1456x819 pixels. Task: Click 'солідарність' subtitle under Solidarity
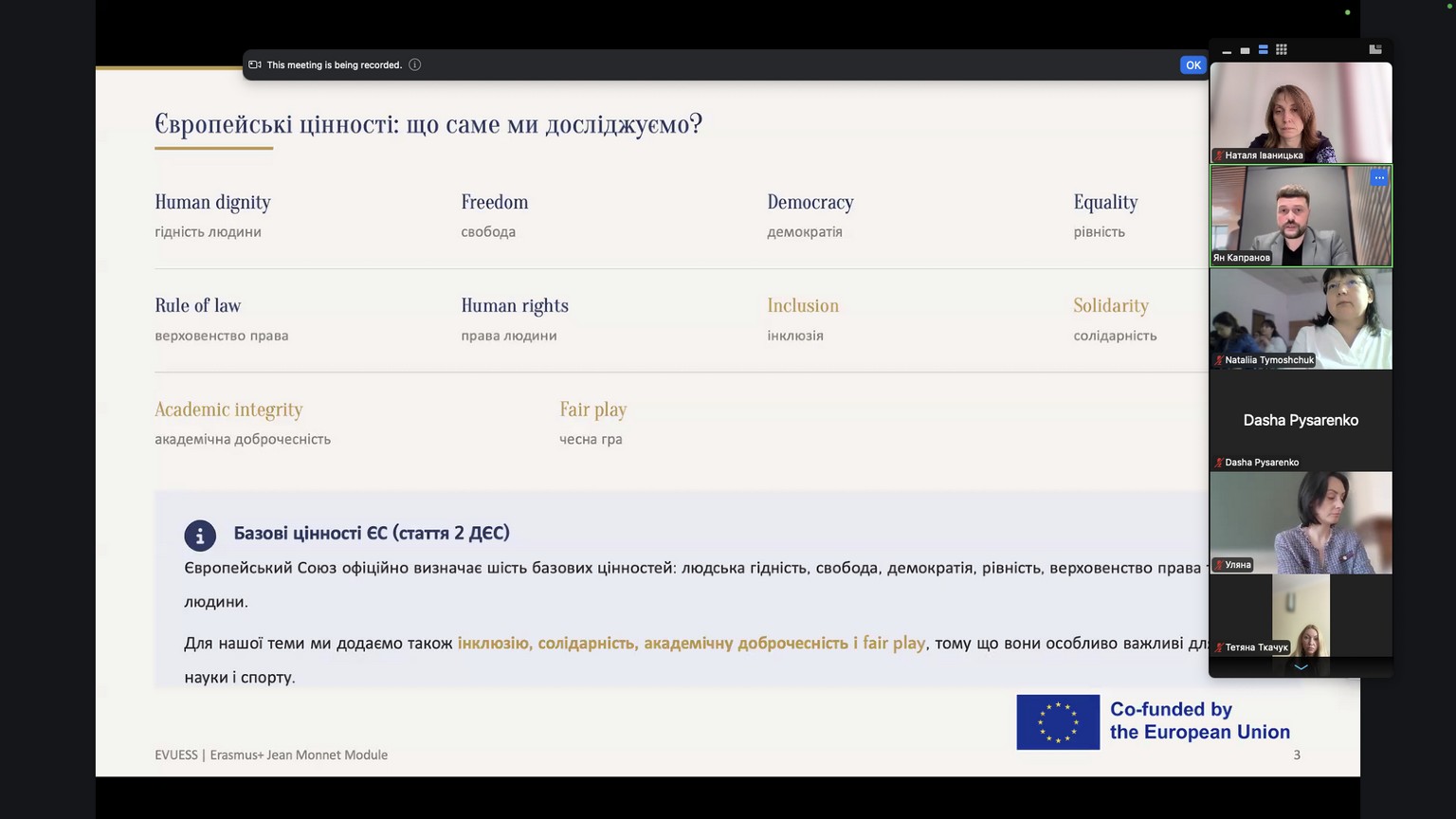coord(1115,336)
